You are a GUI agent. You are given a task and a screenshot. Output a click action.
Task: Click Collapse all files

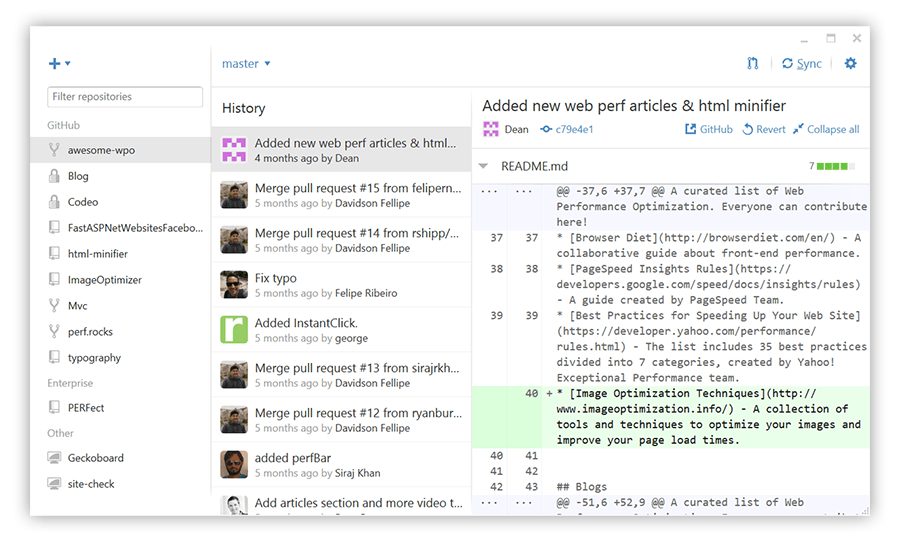pos(826,130)
